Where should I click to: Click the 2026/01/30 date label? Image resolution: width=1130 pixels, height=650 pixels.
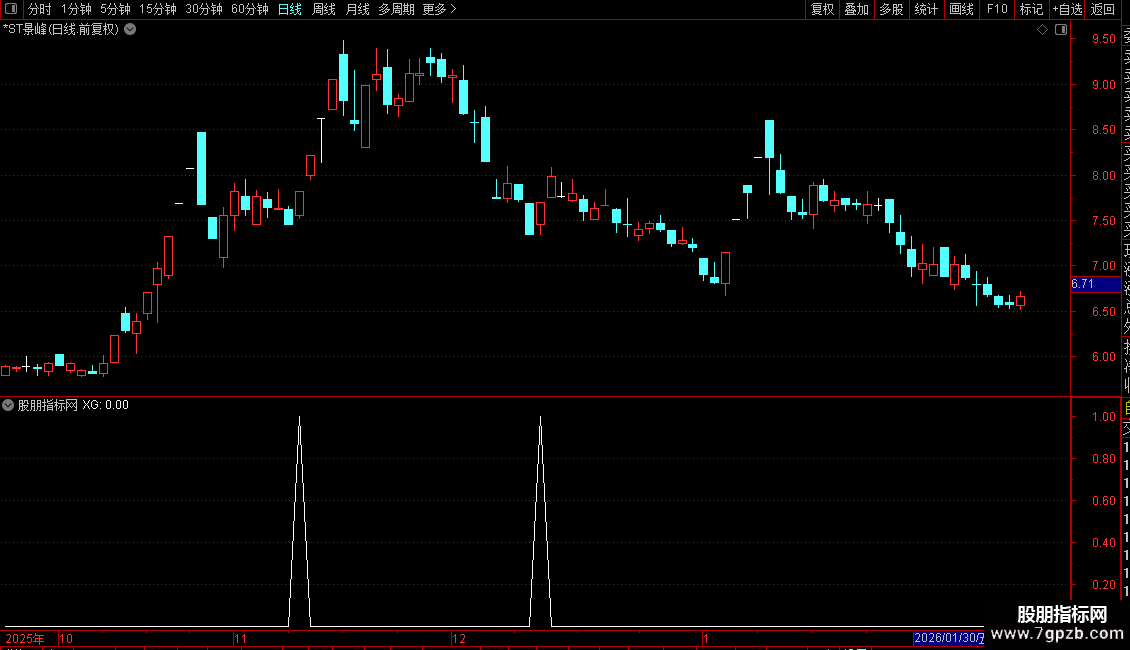click(948, 638)
